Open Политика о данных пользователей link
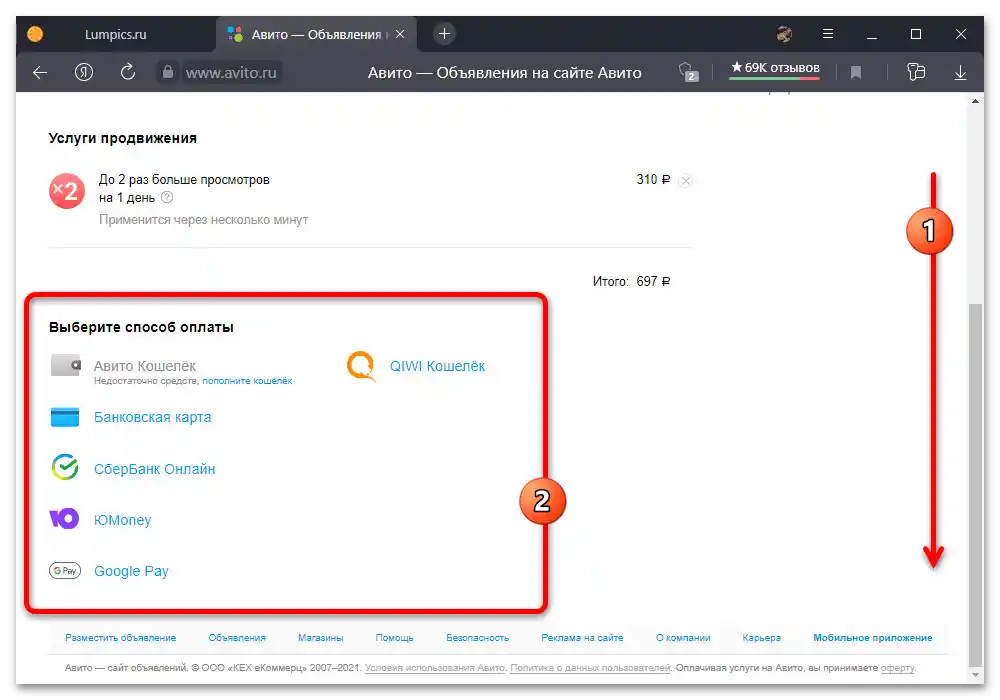Image resolution: width=1000 pixels, height=700 pixels. 591,667
